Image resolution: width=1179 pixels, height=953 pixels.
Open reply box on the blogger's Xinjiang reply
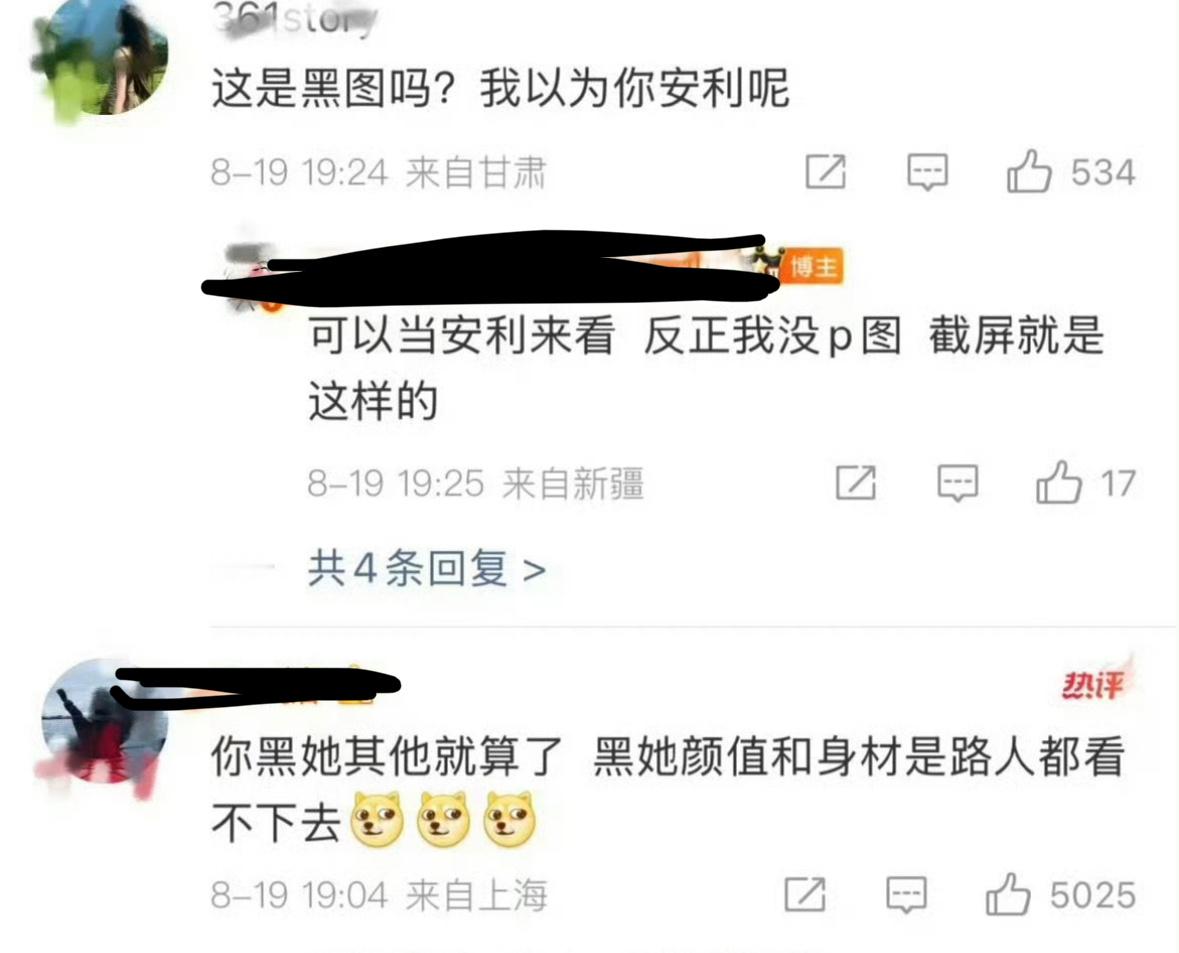click(957, 483)
